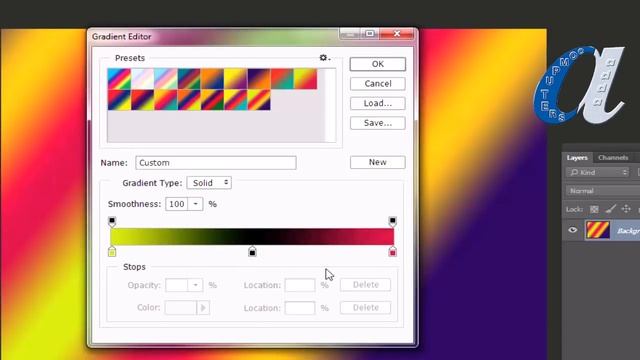Switch to the Channels tab

[613, 158]
